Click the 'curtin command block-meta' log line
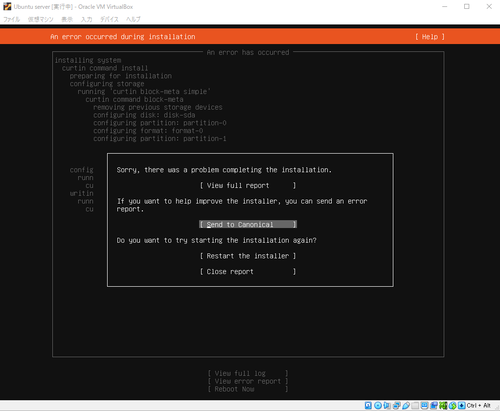 pos(134,99)
